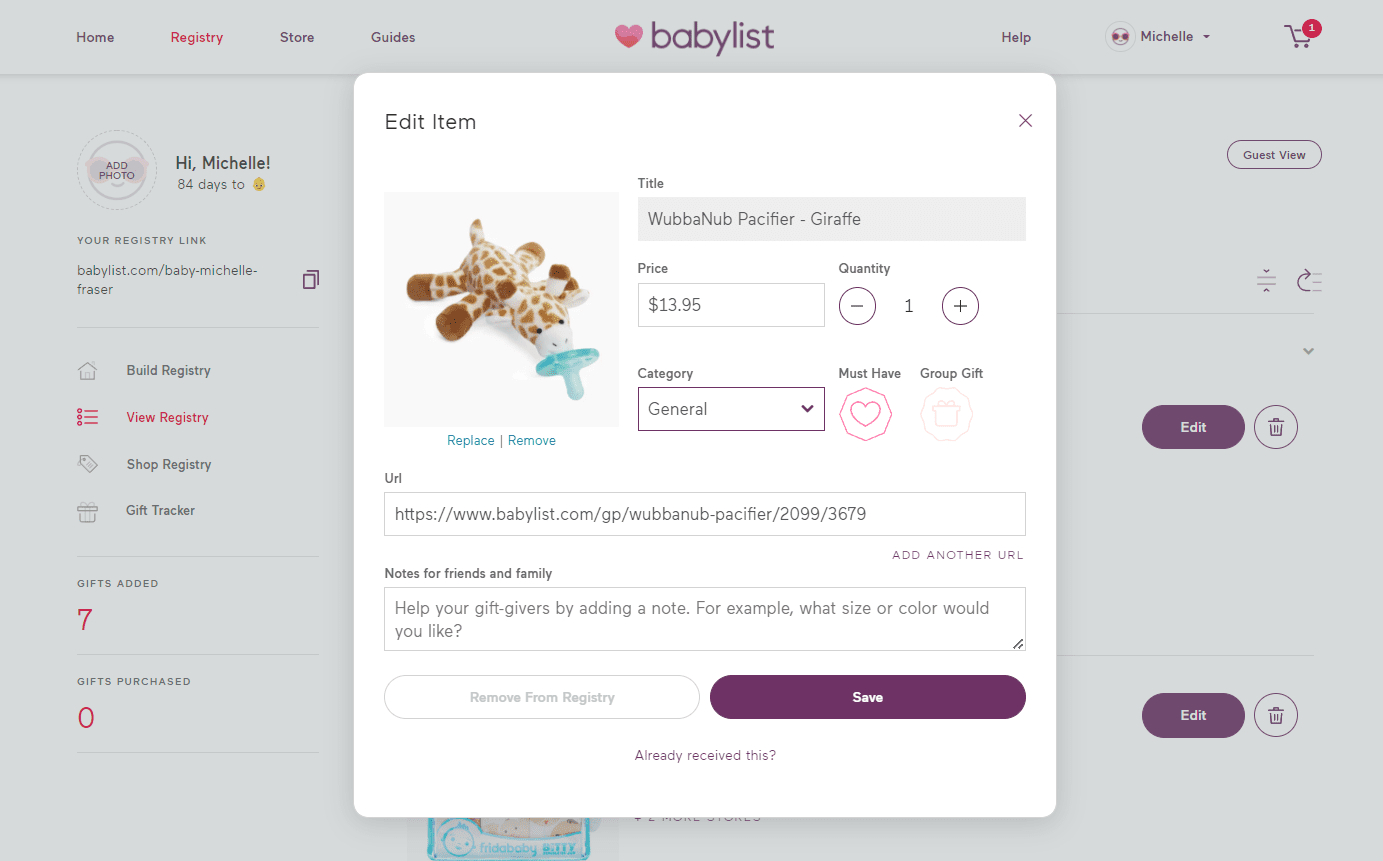
Task: Open the Guides menu item
Action: pos(392,37)
